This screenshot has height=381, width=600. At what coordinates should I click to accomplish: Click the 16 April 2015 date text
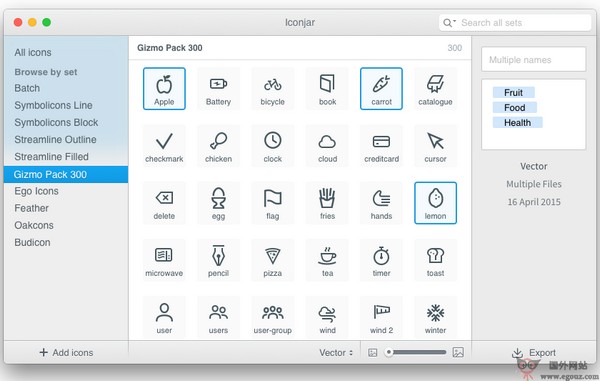point(534,202)
